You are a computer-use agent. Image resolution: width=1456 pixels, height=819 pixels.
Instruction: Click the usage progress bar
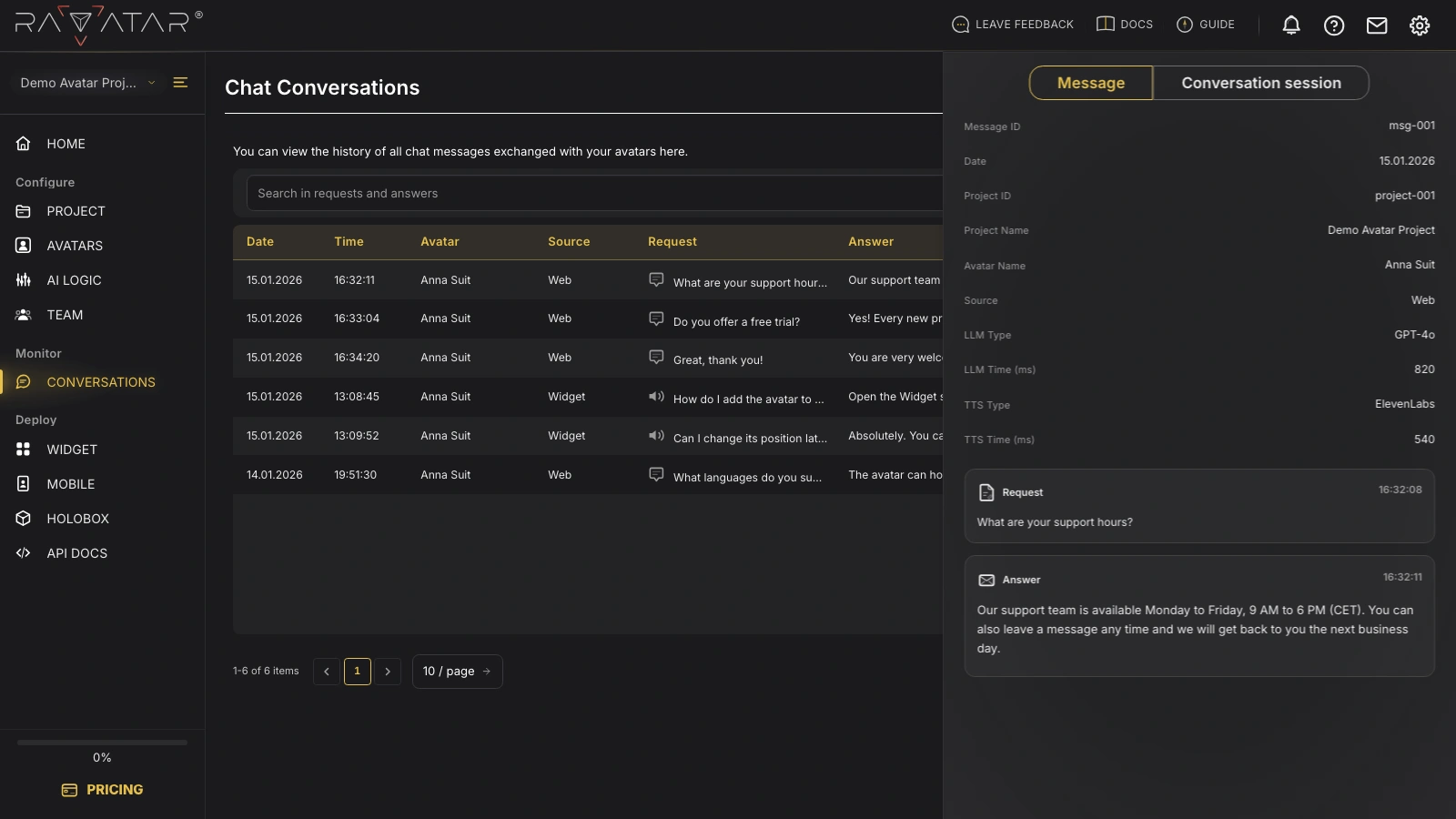[102, 743]
